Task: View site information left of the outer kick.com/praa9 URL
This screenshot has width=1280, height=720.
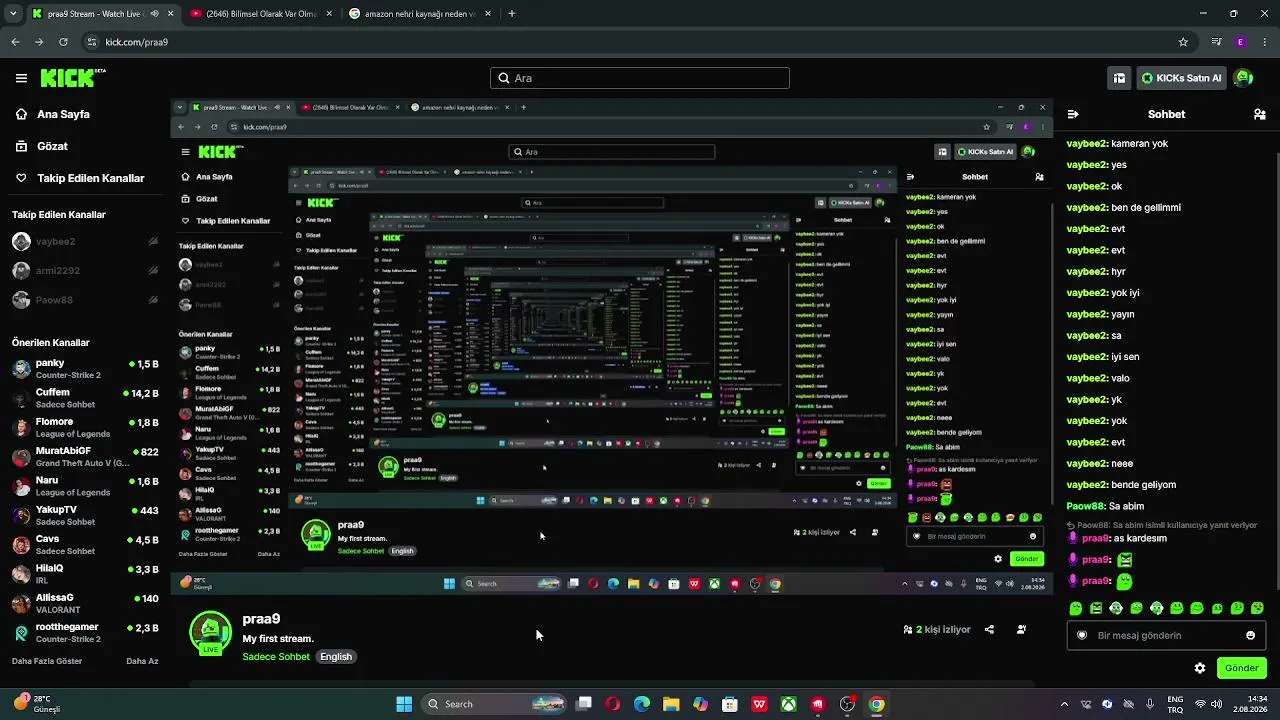Action: tap(92, 42)
